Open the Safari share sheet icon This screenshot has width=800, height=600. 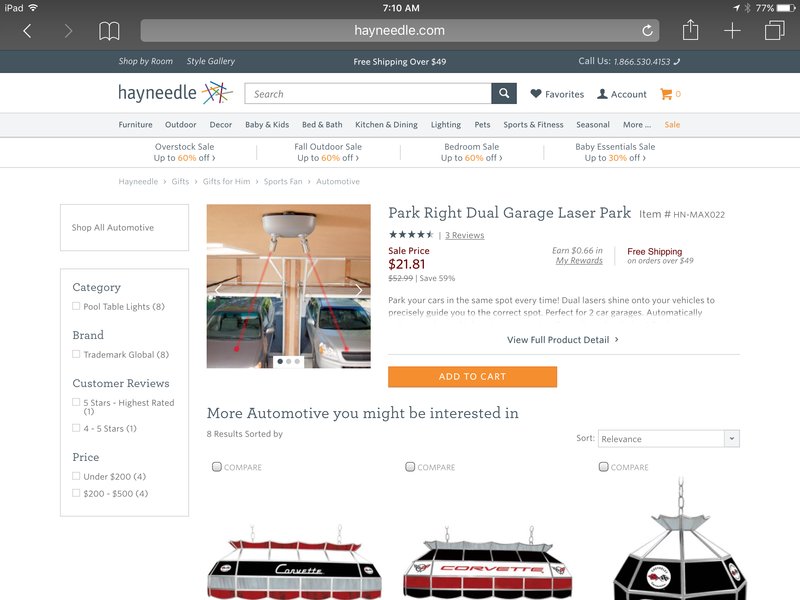(x=690, y=30)
